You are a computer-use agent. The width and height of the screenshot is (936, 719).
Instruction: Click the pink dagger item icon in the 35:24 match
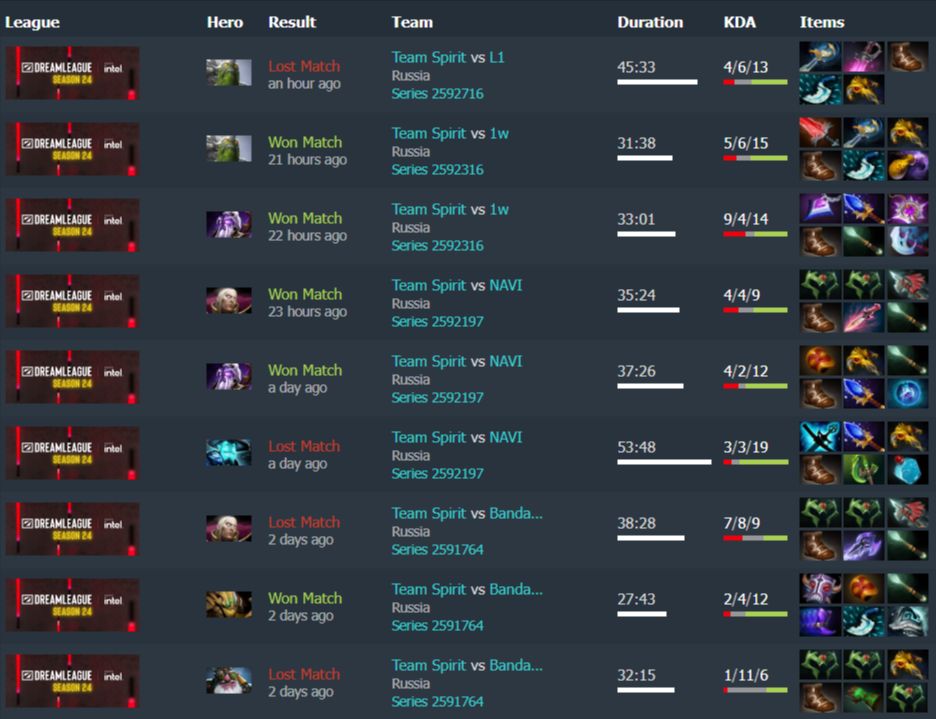864,317
